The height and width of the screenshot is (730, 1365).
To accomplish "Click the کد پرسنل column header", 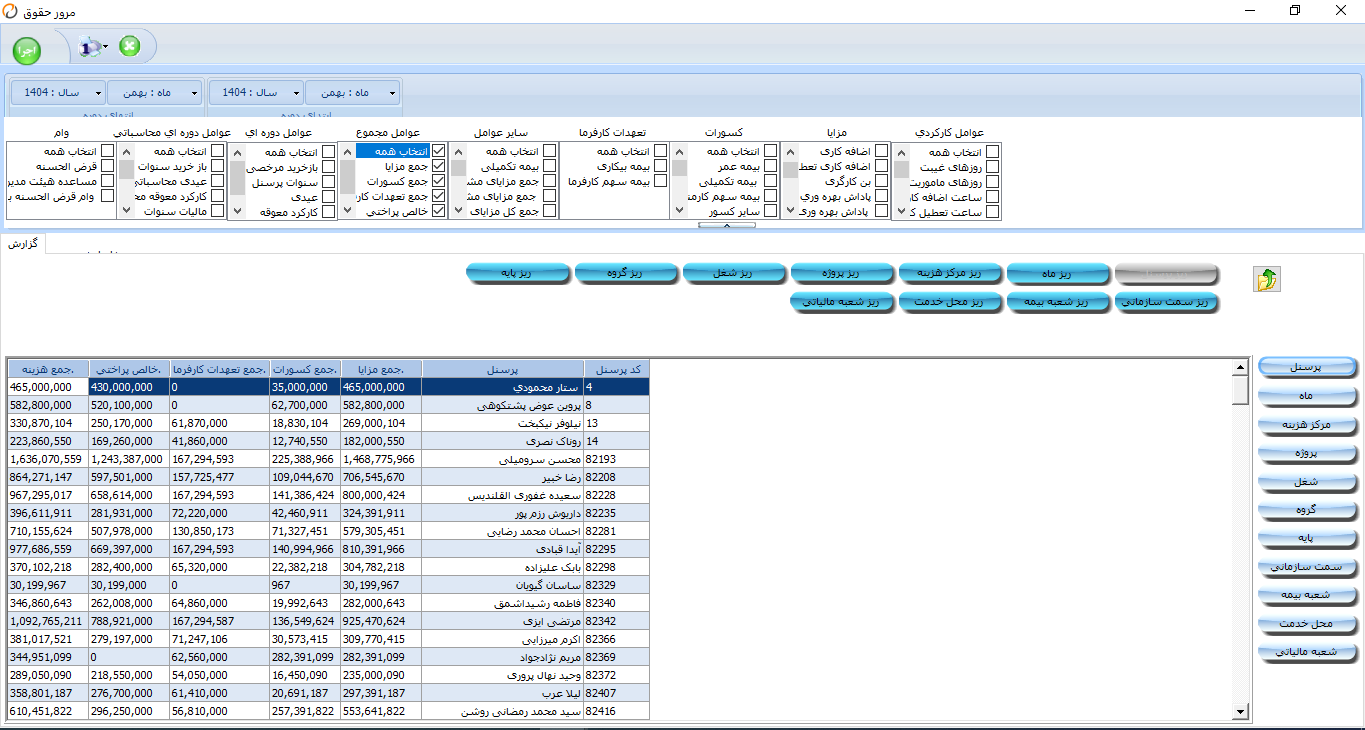I will (616, 368).
